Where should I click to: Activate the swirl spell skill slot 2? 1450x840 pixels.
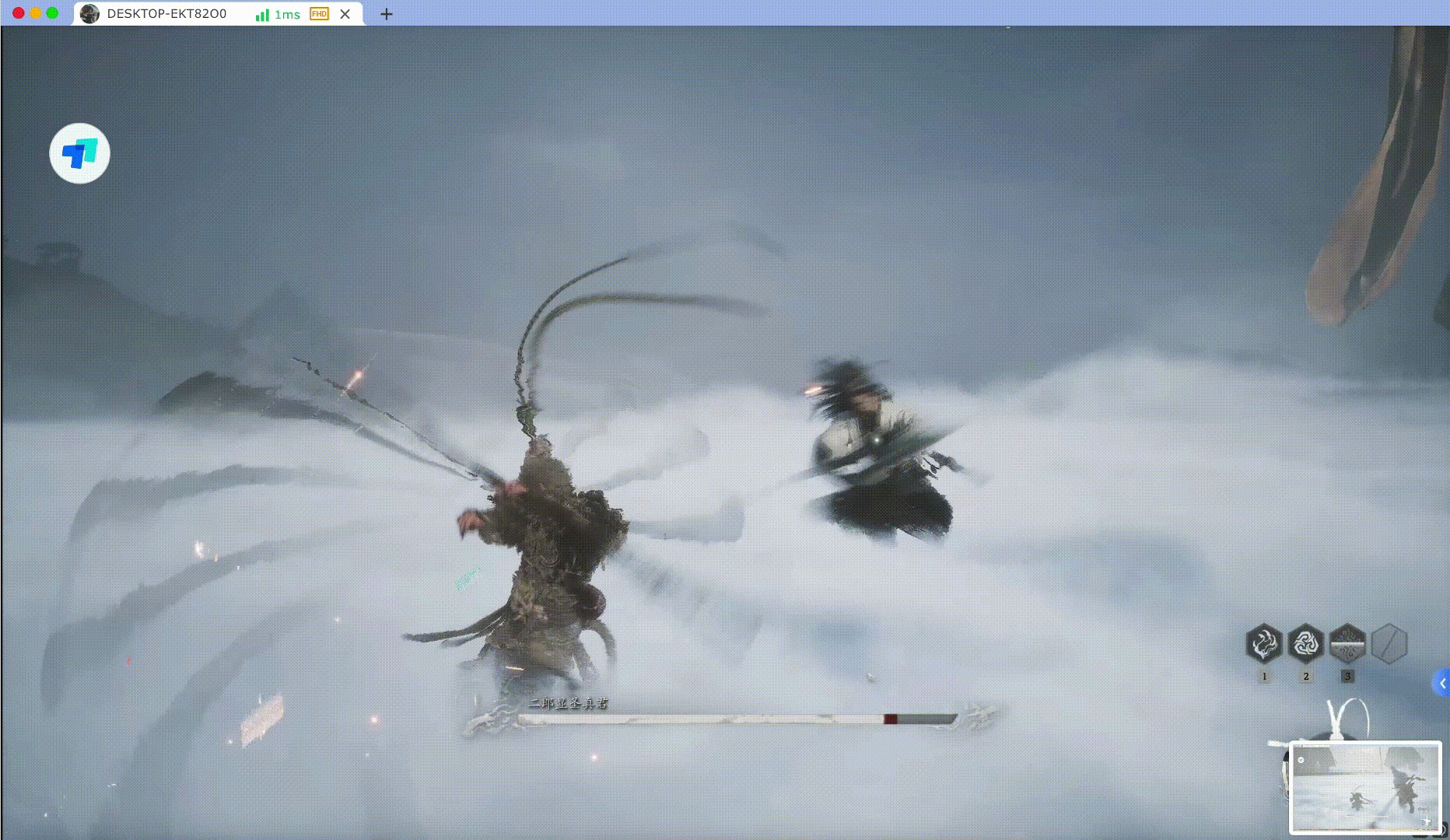click(1305, 644)
